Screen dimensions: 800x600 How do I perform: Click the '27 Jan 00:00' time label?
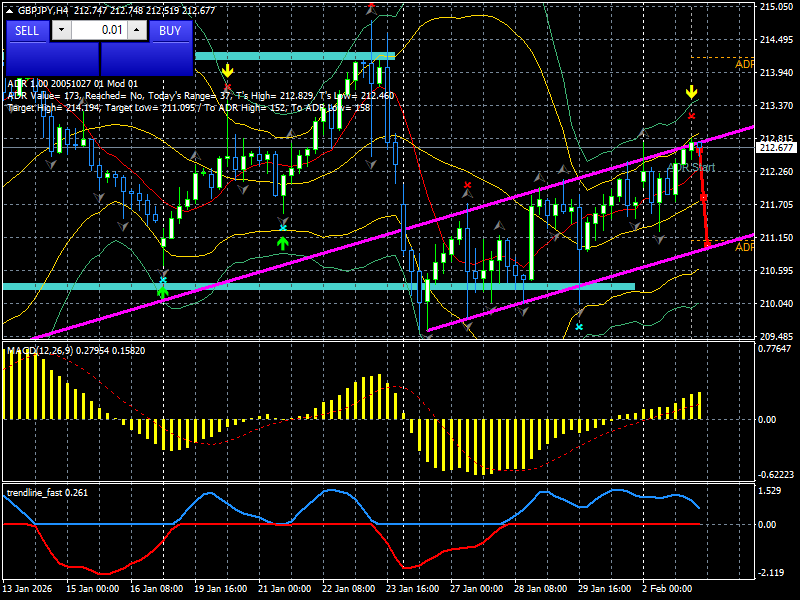click(477, 588)
